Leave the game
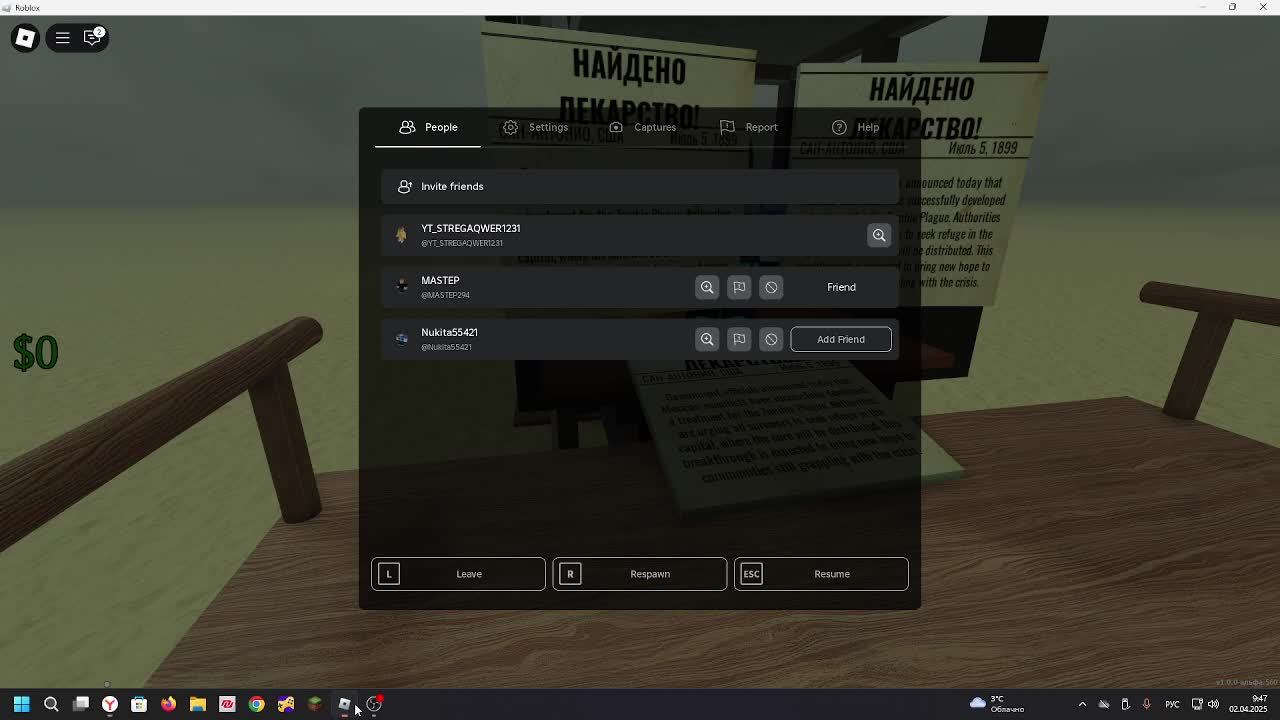The height and width of the screenshot is (720, 1280). pos(458,574)
